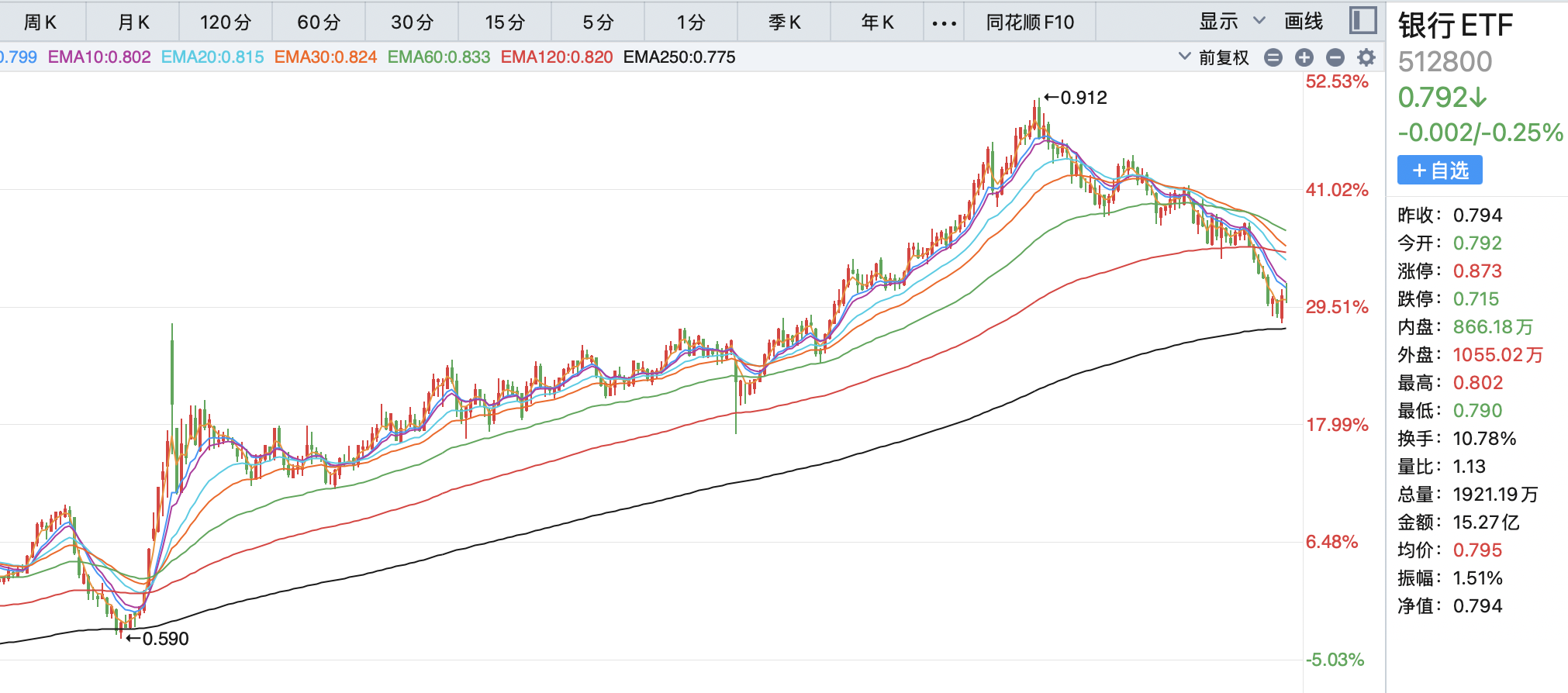Switch to 月K monthly chart tab

(x=133, y=22)
